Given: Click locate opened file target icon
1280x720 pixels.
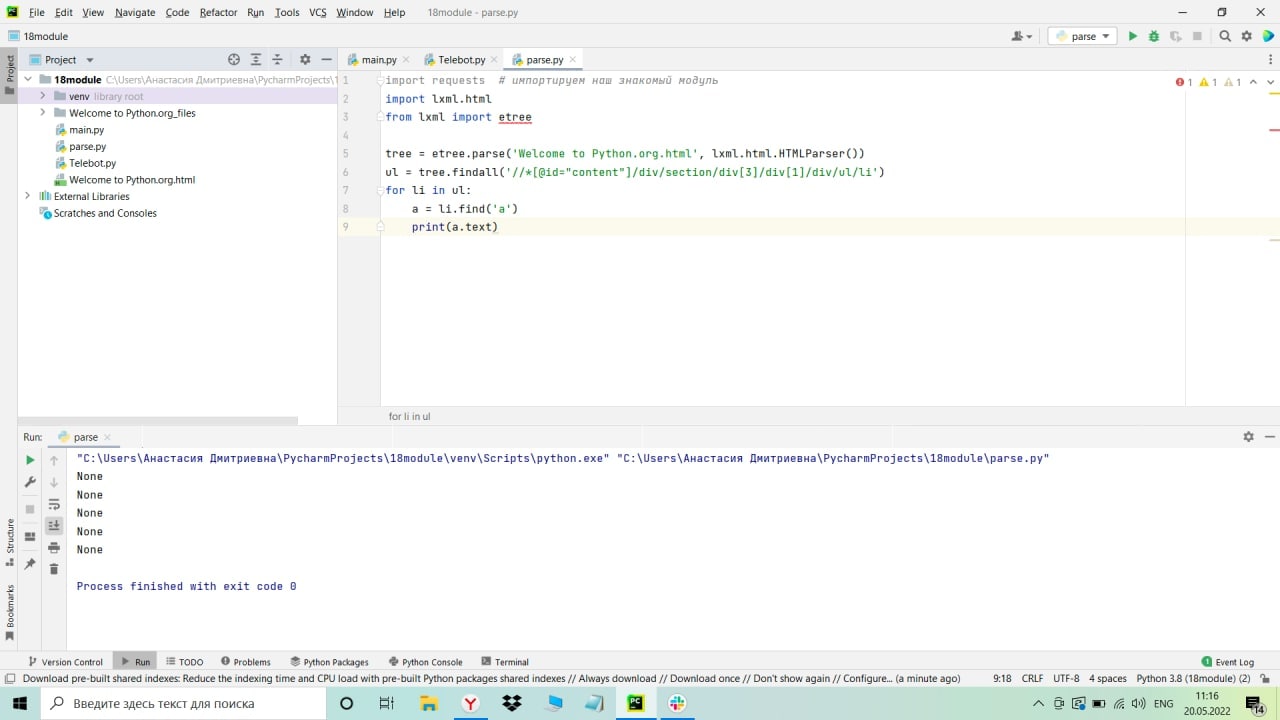Looking at the screenshot, I should [x=234, y=60].
